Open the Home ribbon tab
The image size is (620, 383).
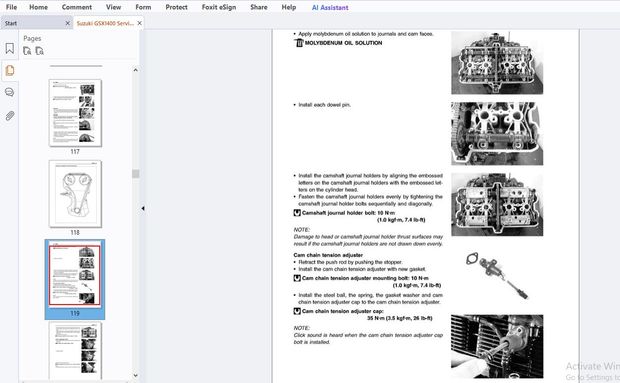point(38,7)
